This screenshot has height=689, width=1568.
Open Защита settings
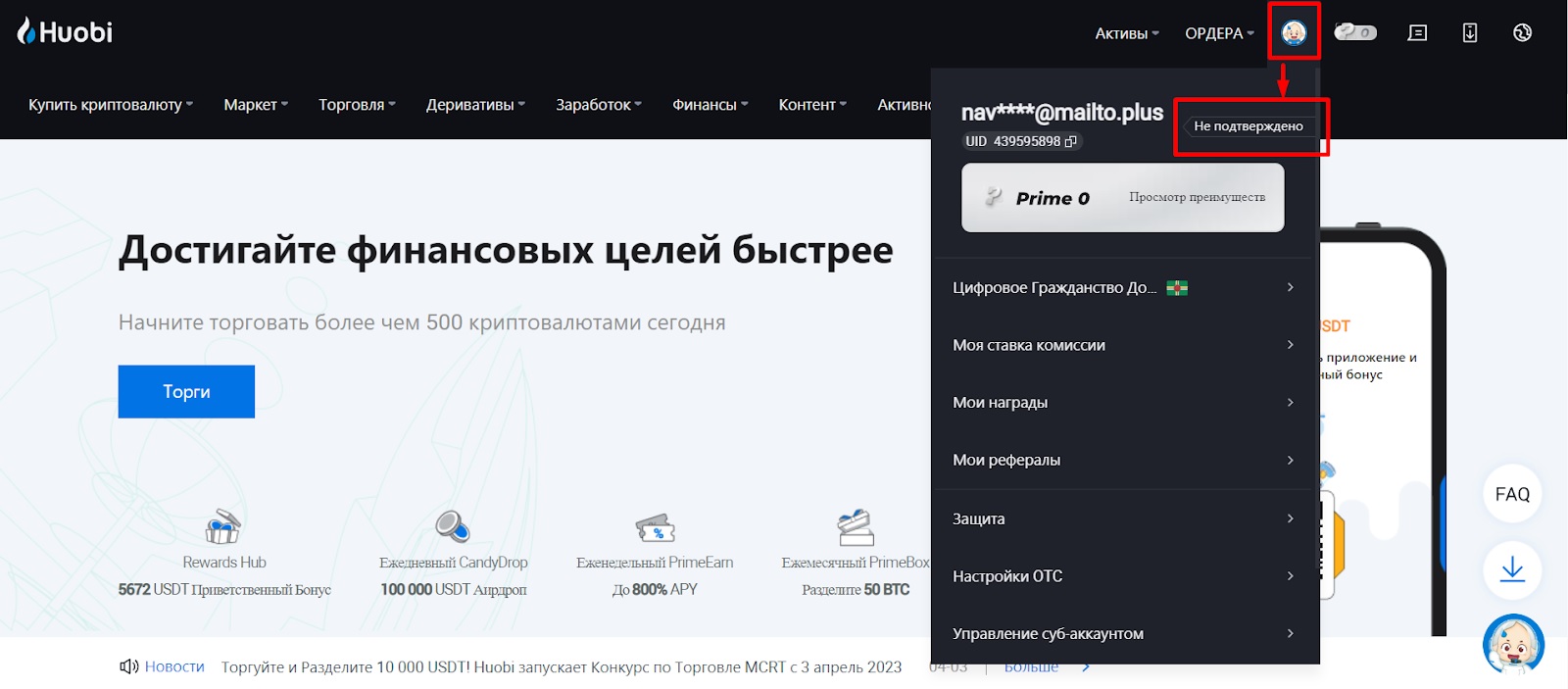[x=1124, y=518]
